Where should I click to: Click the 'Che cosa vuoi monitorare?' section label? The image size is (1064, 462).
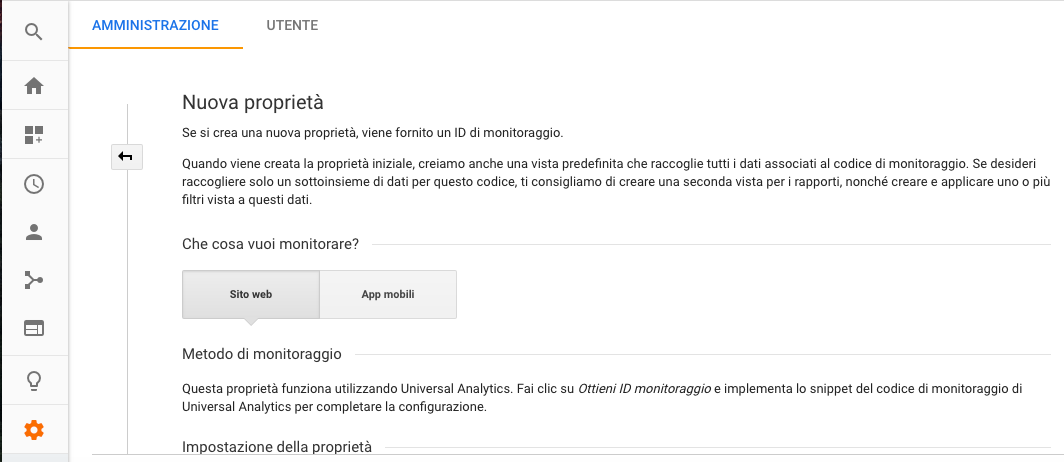coord(270,243)
